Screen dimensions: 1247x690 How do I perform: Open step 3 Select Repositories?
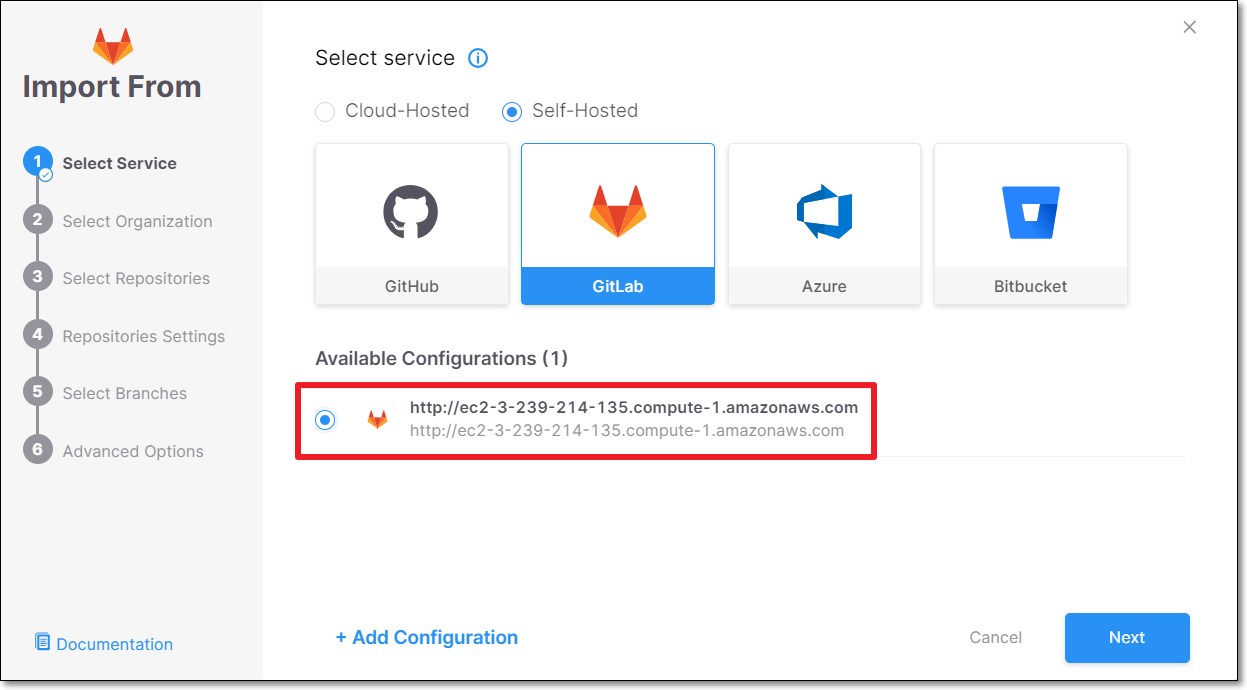(136, 278)
